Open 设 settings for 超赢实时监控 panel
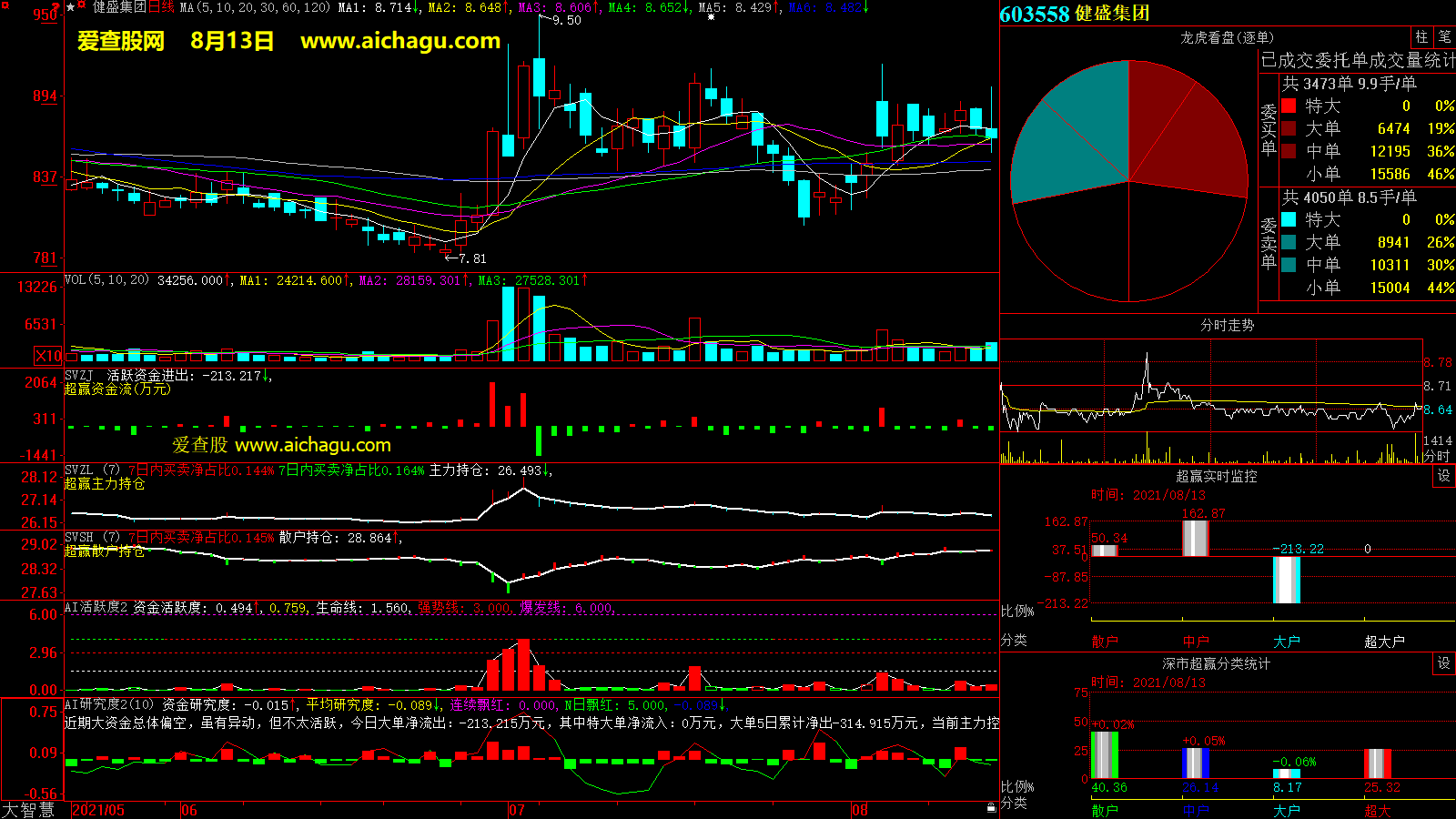1456x819 pixels. coord(1444,476)
